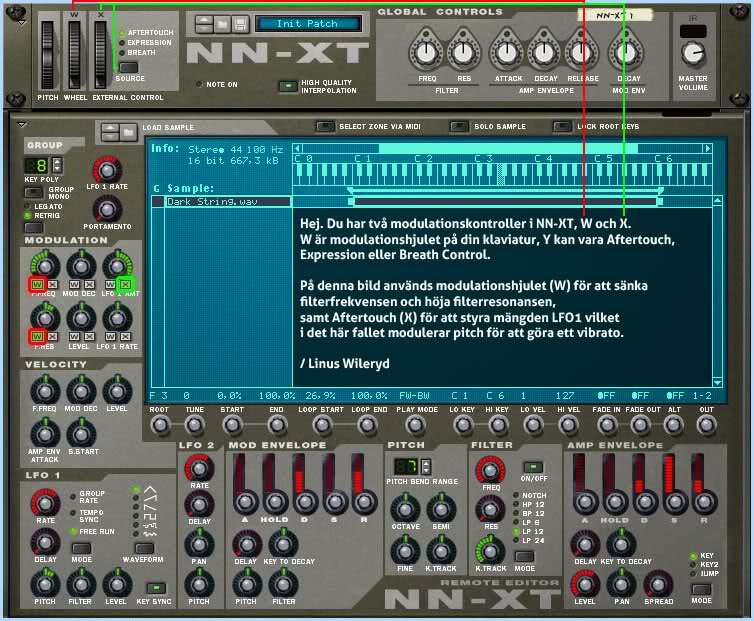Click the Legato/Retrig selector button
Viewport: 754px width, 621px height.
click(x=34, y=227)
